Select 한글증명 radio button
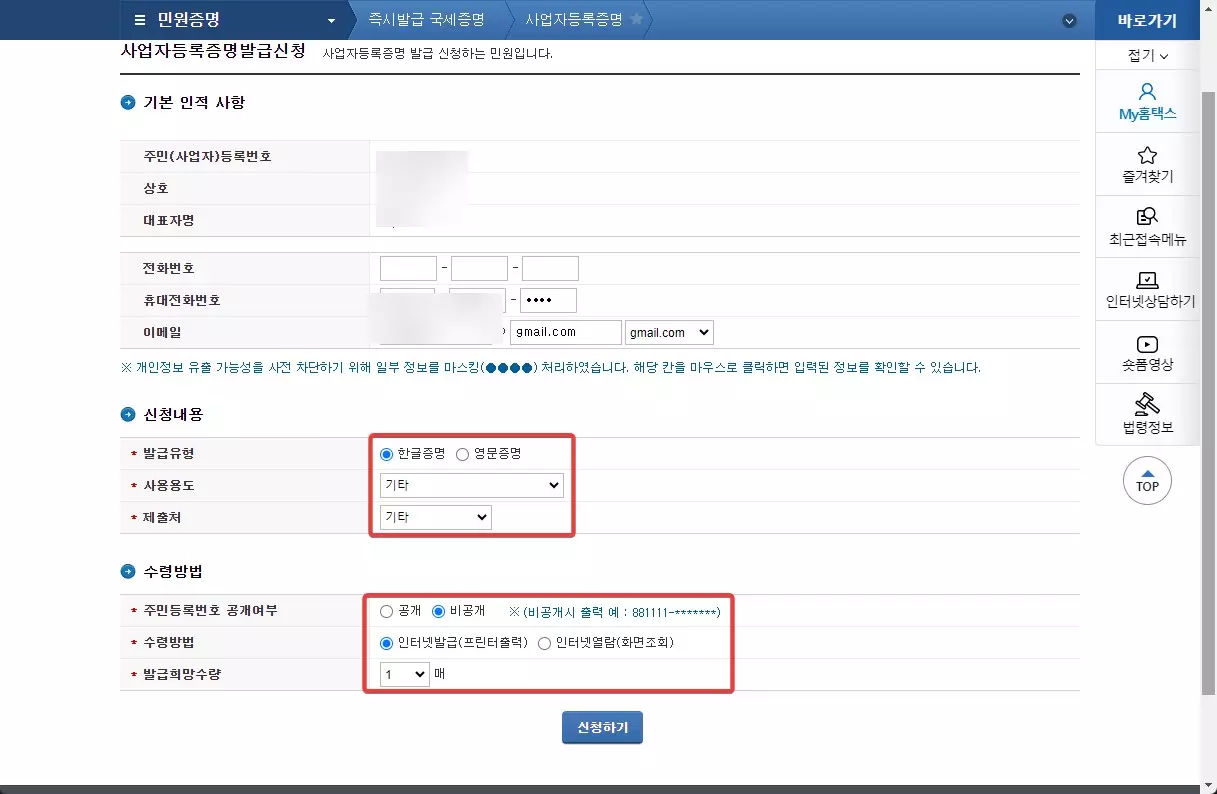The height and width of the screenshot is (794, 1217). click(387, 454)
